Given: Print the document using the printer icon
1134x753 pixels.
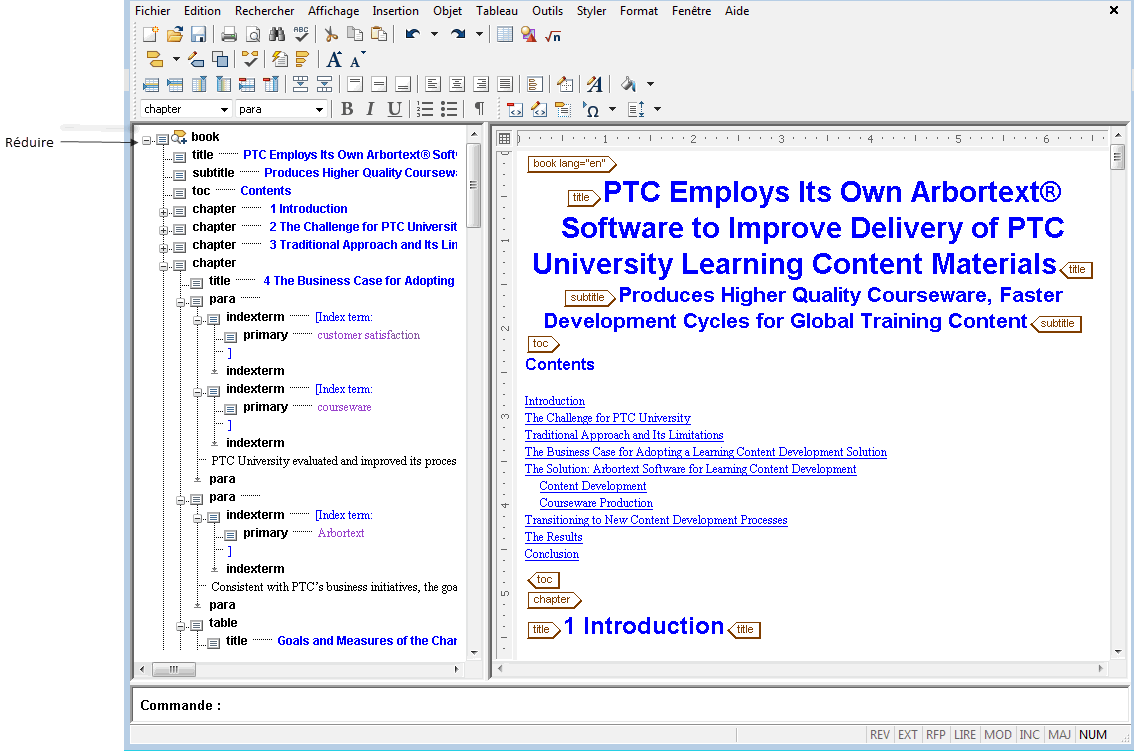Looking at the screenshot, I should pos(229,34).
